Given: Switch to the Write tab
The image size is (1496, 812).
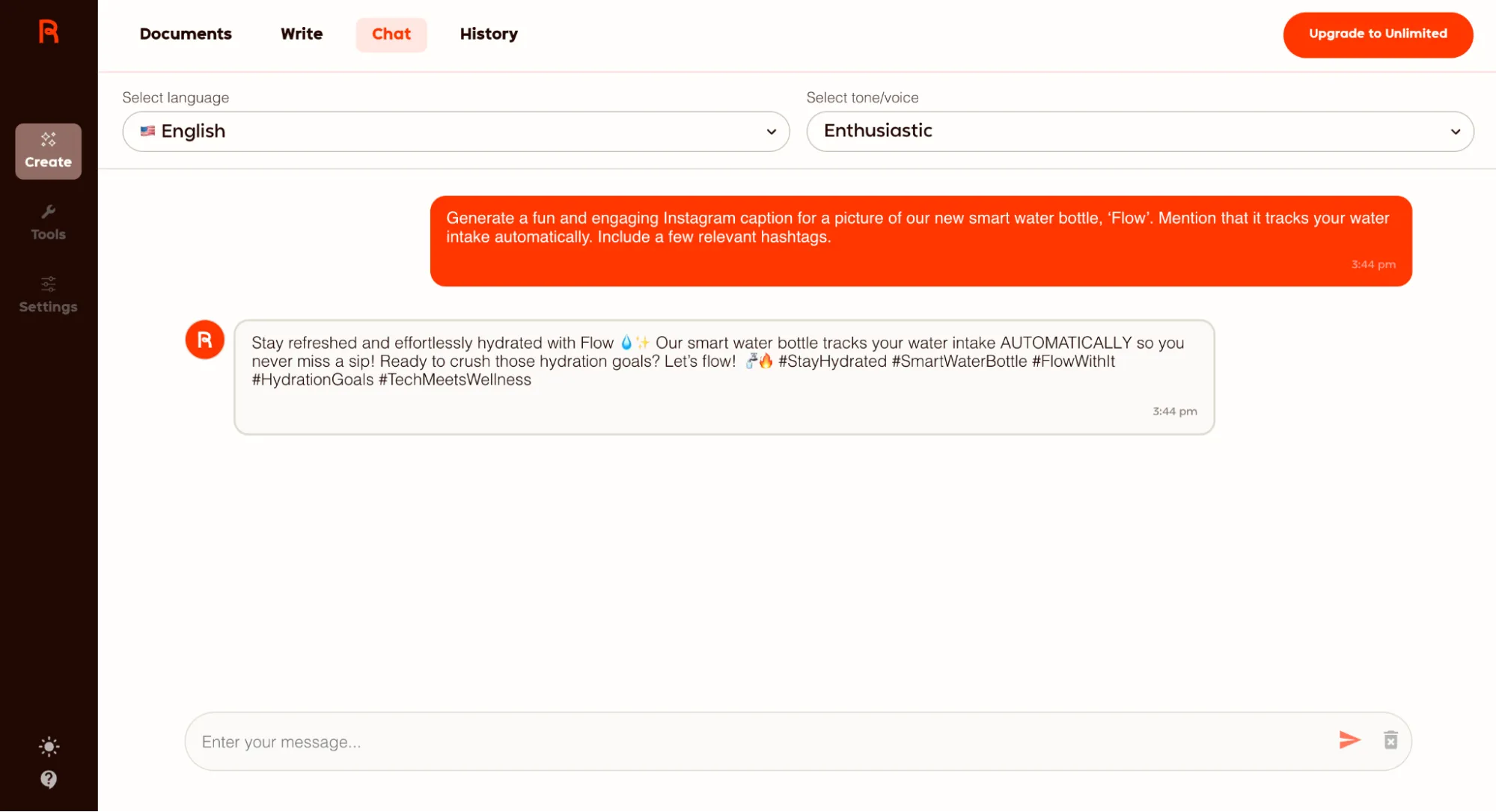Looking at the screenshot, I should (x=302, y=34).
